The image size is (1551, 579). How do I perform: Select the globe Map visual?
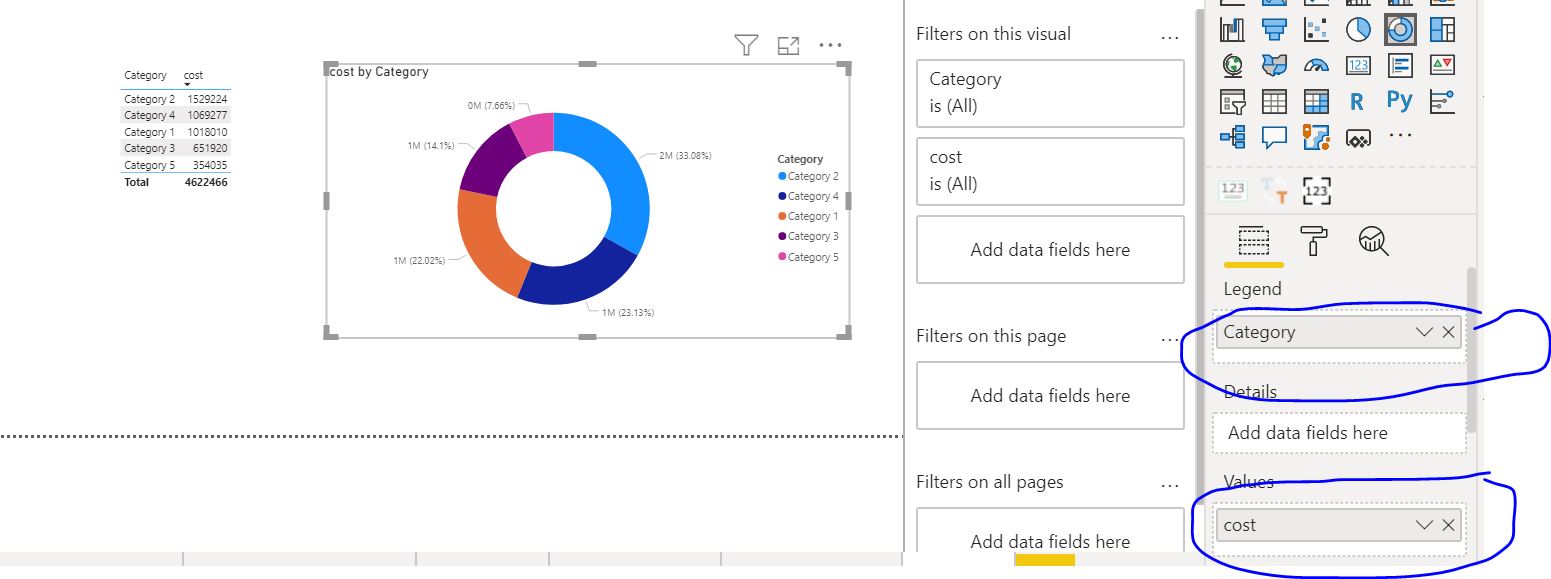(x=1231, y=65)
